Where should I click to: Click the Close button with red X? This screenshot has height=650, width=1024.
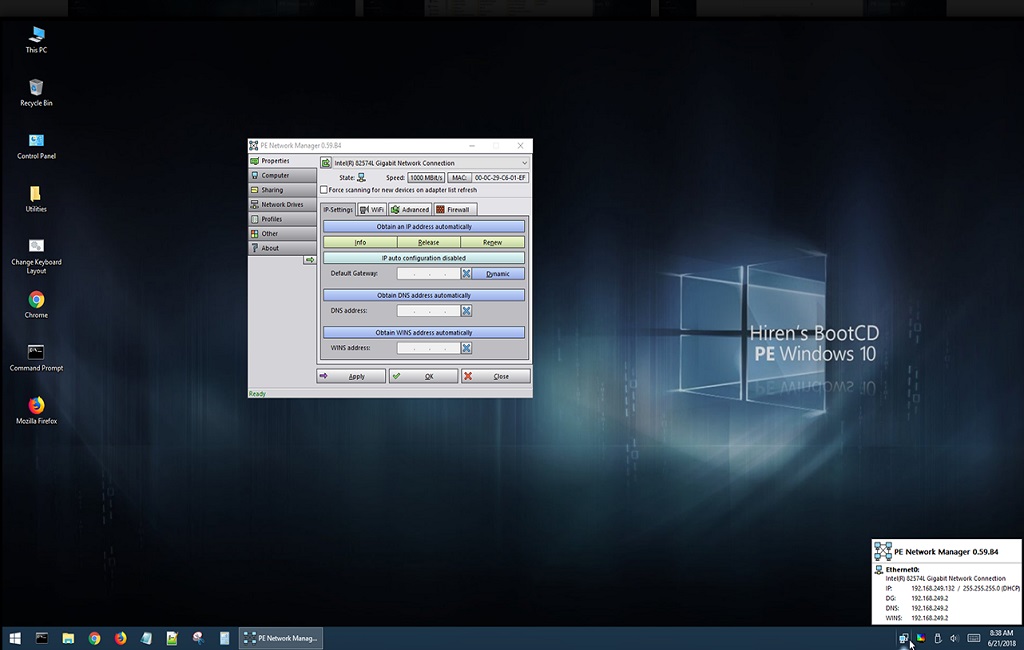[x=496, y=376]
